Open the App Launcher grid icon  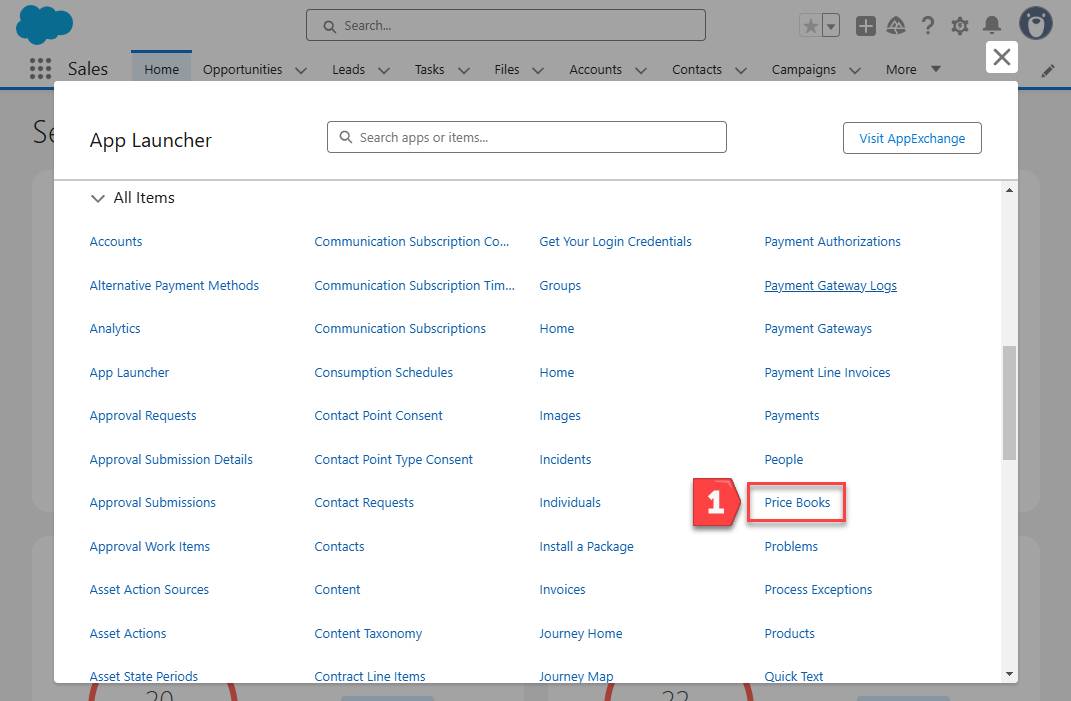coord(40,68)
